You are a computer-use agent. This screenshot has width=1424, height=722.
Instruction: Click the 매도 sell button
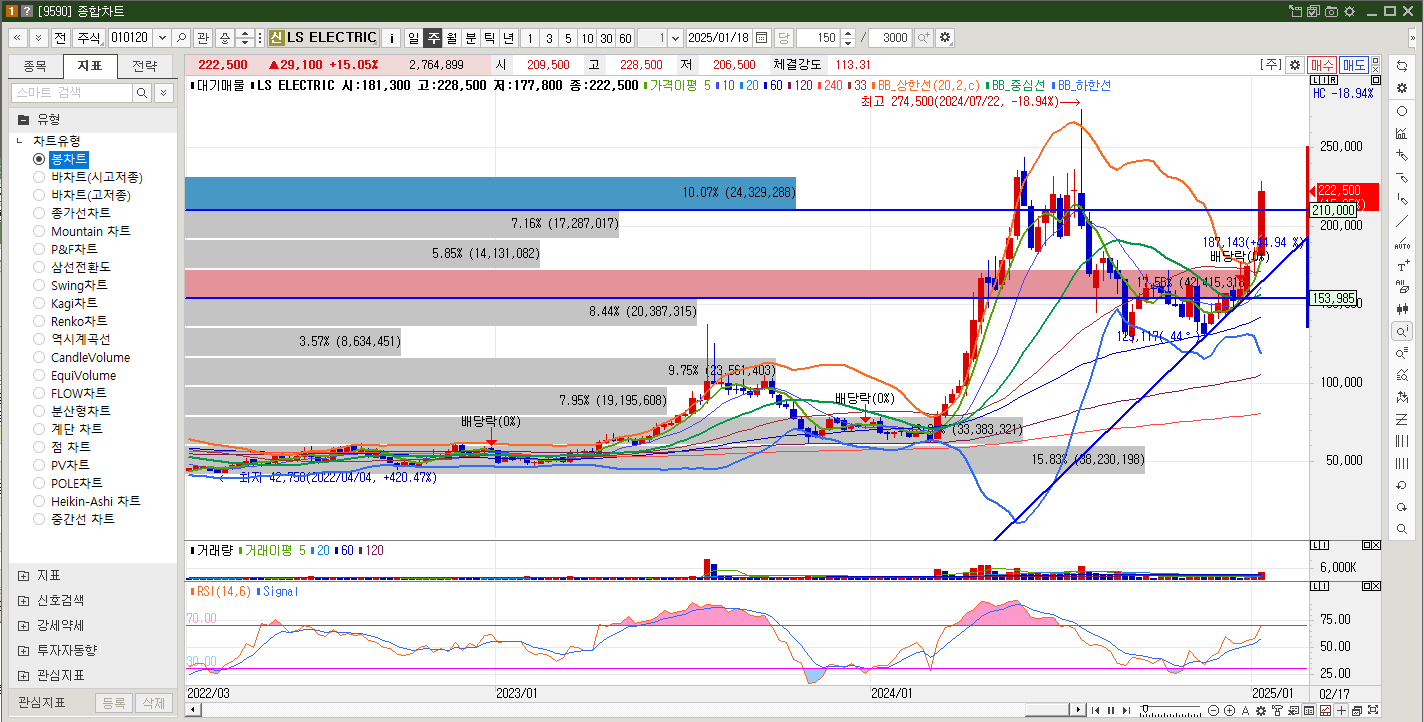point(1354,65)
